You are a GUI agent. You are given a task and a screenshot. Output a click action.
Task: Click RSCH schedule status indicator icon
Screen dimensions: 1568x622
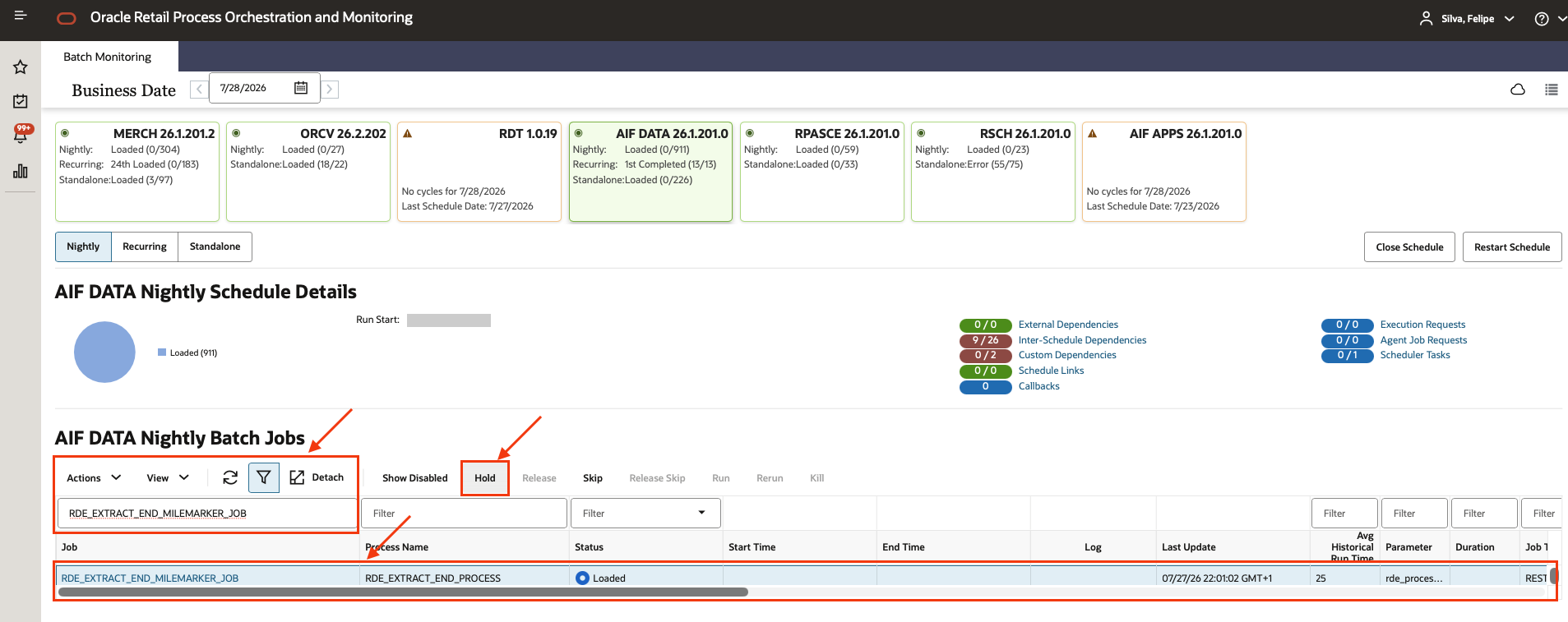921,133
